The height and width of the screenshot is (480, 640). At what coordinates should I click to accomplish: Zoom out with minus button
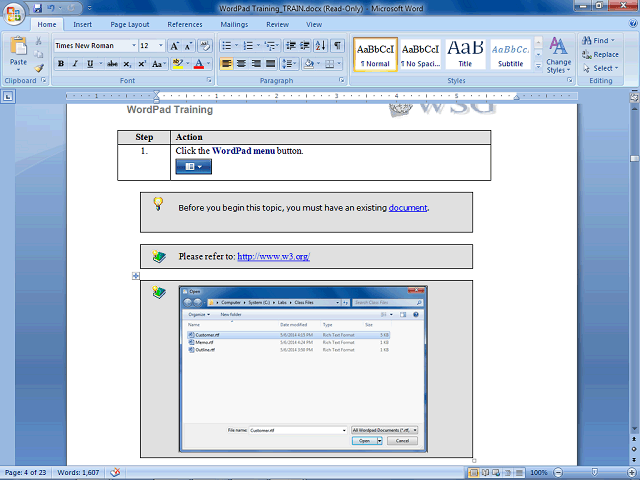coord(559,473)
